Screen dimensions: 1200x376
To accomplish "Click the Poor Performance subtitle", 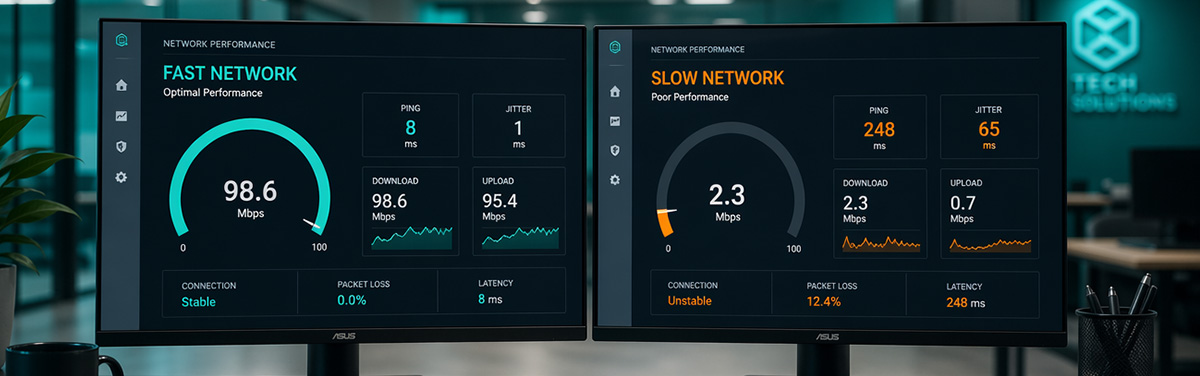I will pos(690,97).
